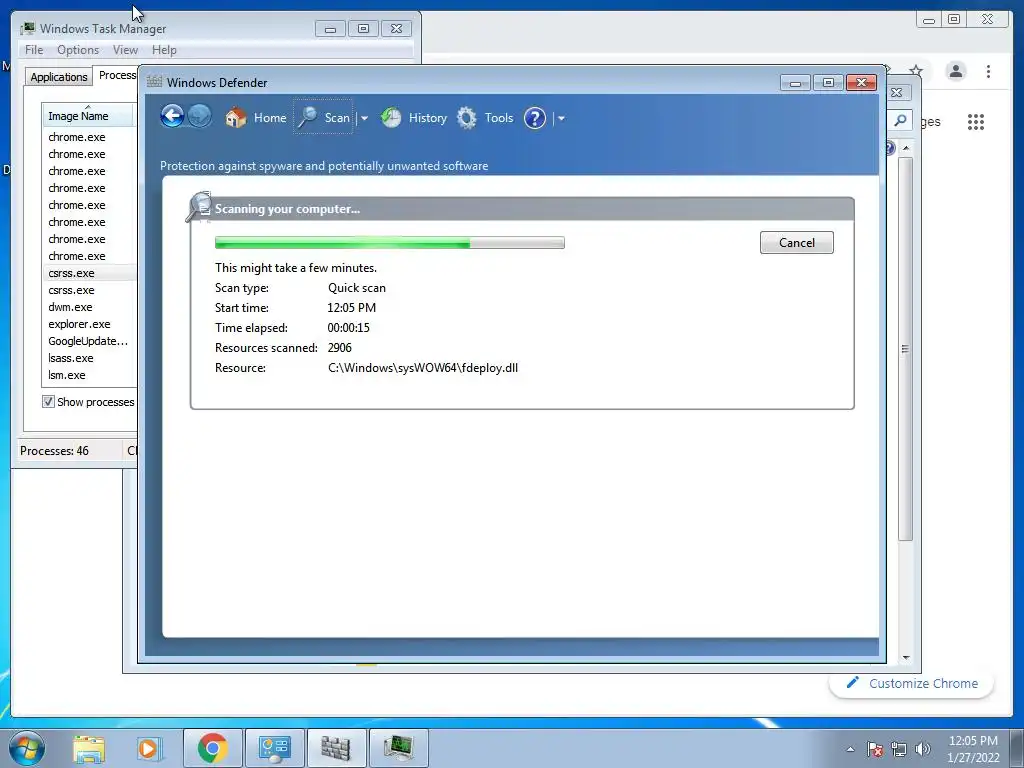Open Control Panel taskbar icon
This screenshot has width=1024, height=768.
[274, 748]
